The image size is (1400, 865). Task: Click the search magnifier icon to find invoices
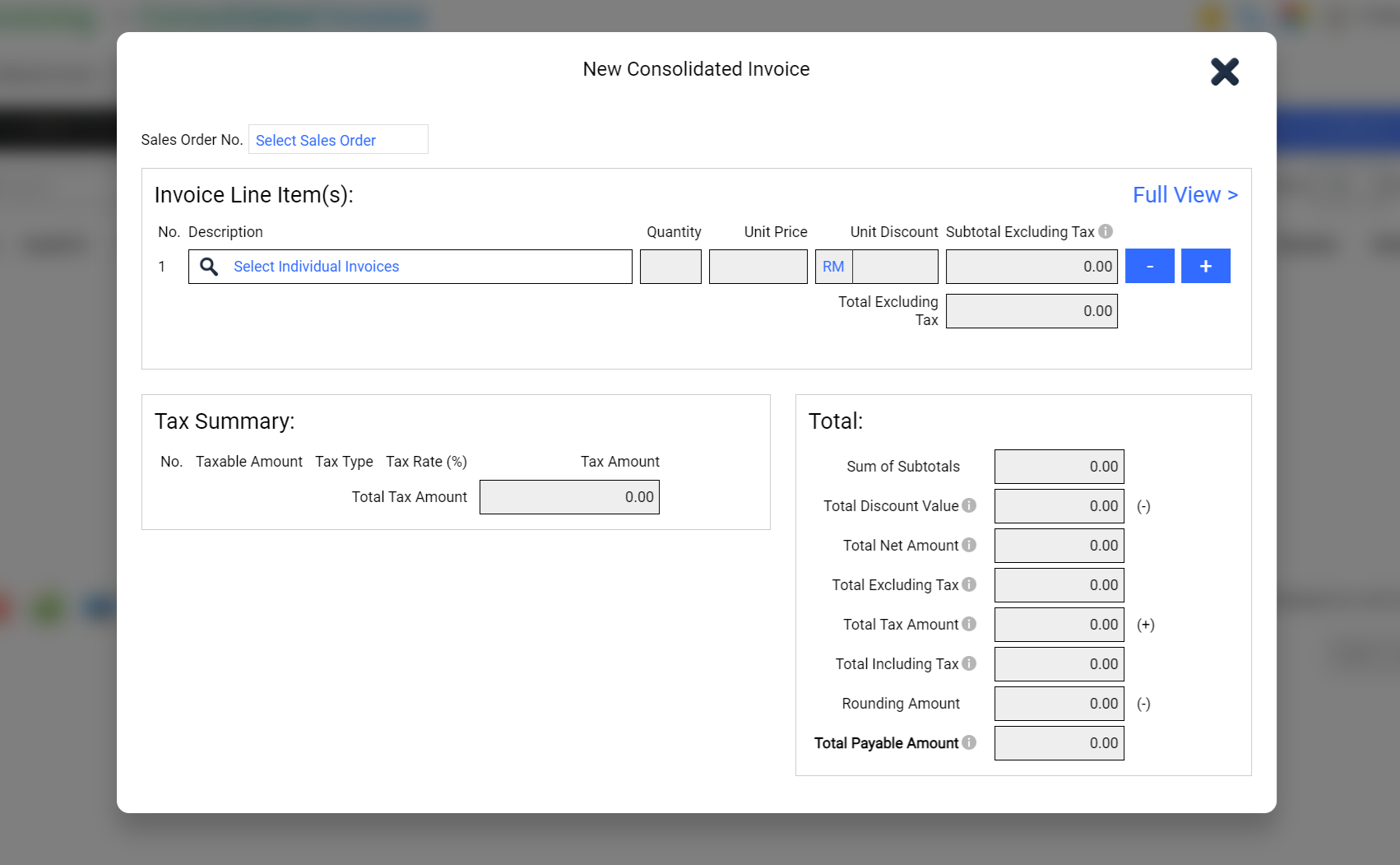coord(209,266)
